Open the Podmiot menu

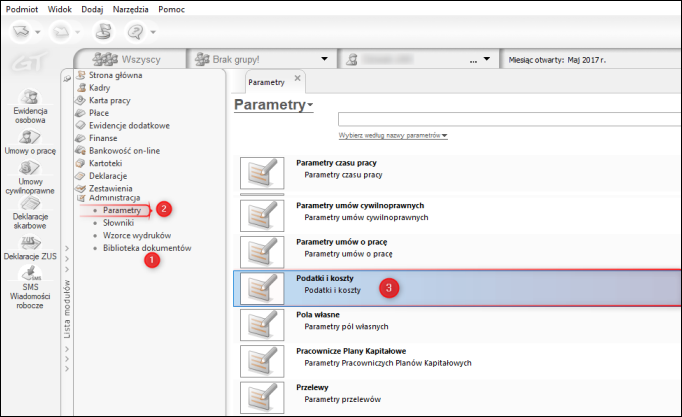coord(22,9)
